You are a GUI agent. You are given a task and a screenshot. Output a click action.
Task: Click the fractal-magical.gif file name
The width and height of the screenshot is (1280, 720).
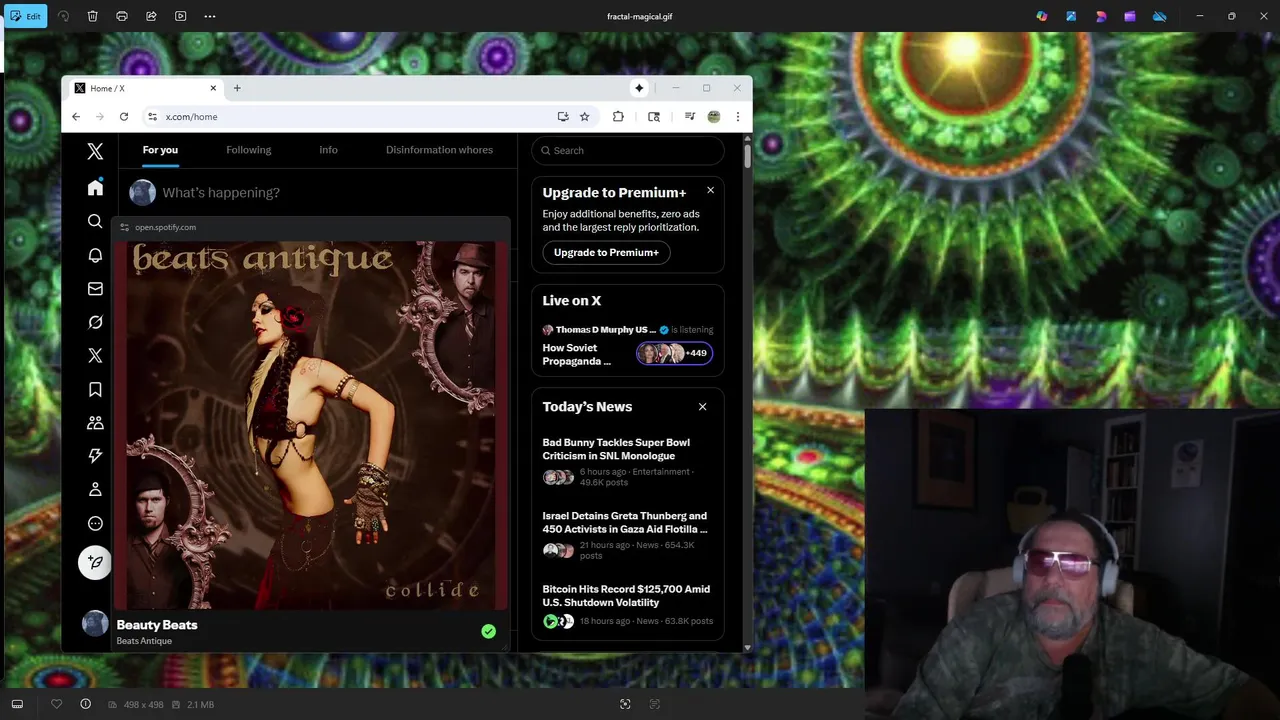(640, 16)
